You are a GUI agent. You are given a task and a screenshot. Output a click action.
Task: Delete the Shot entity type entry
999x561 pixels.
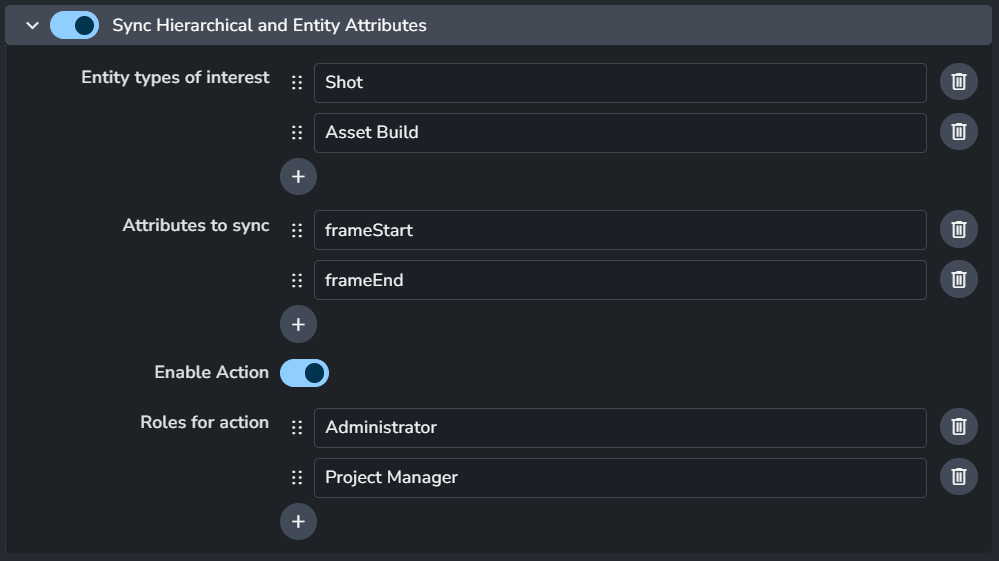pos(958,82)
